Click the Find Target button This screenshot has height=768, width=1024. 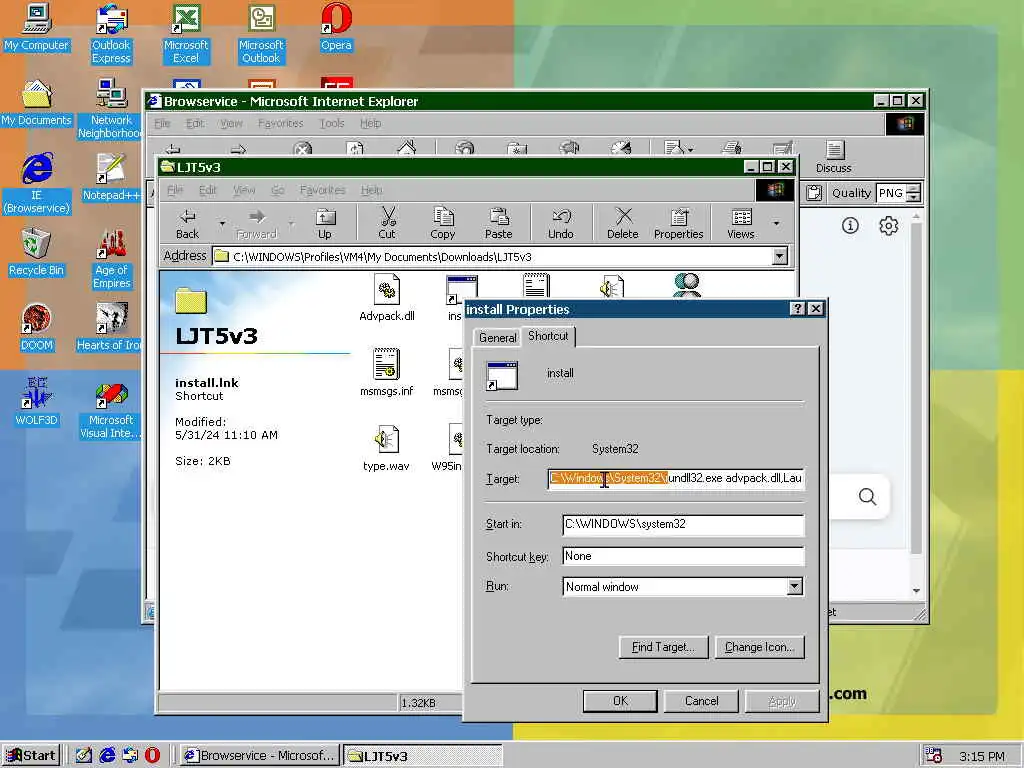point(663,647)
